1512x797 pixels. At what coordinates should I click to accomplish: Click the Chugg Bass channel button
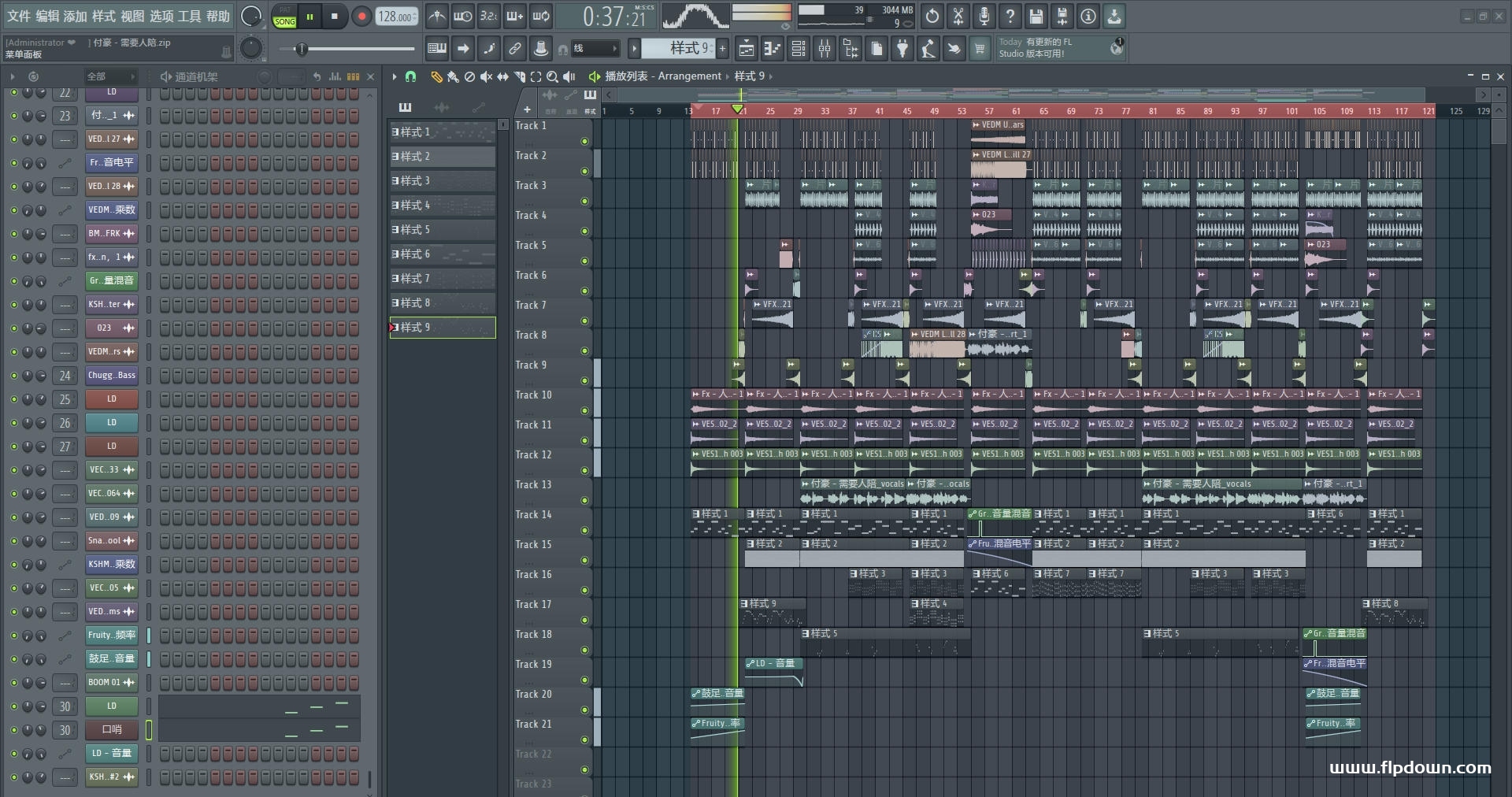(x=111, y=376)
